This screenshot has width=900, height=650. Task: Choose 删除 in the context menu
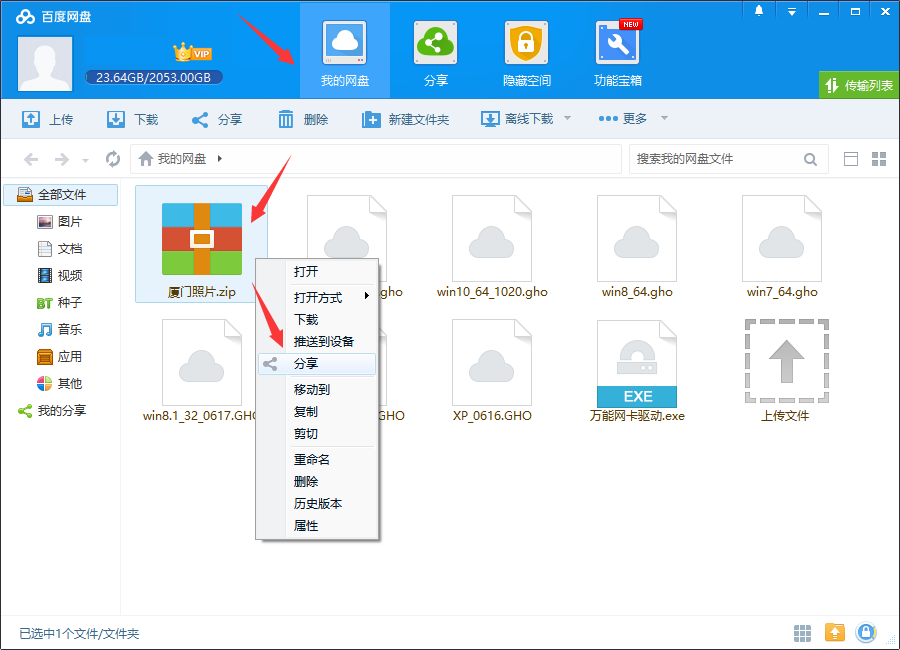point(317,482)
